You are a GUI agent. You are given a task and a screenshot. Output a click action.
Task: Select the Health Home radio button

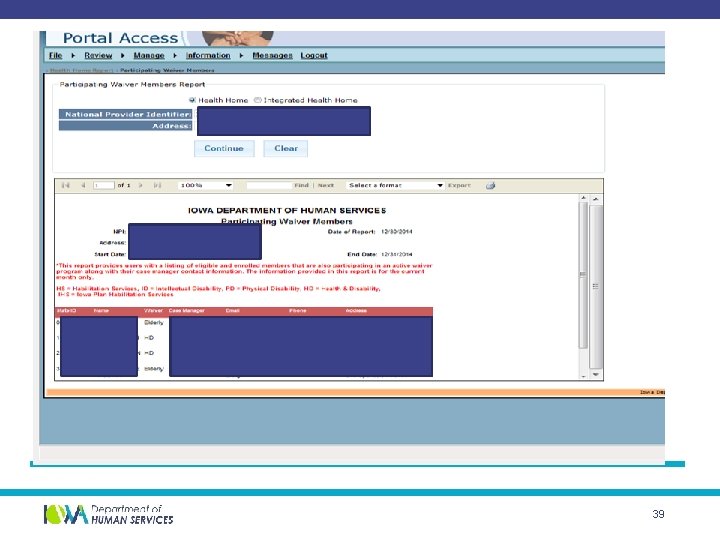click(192, 100)
